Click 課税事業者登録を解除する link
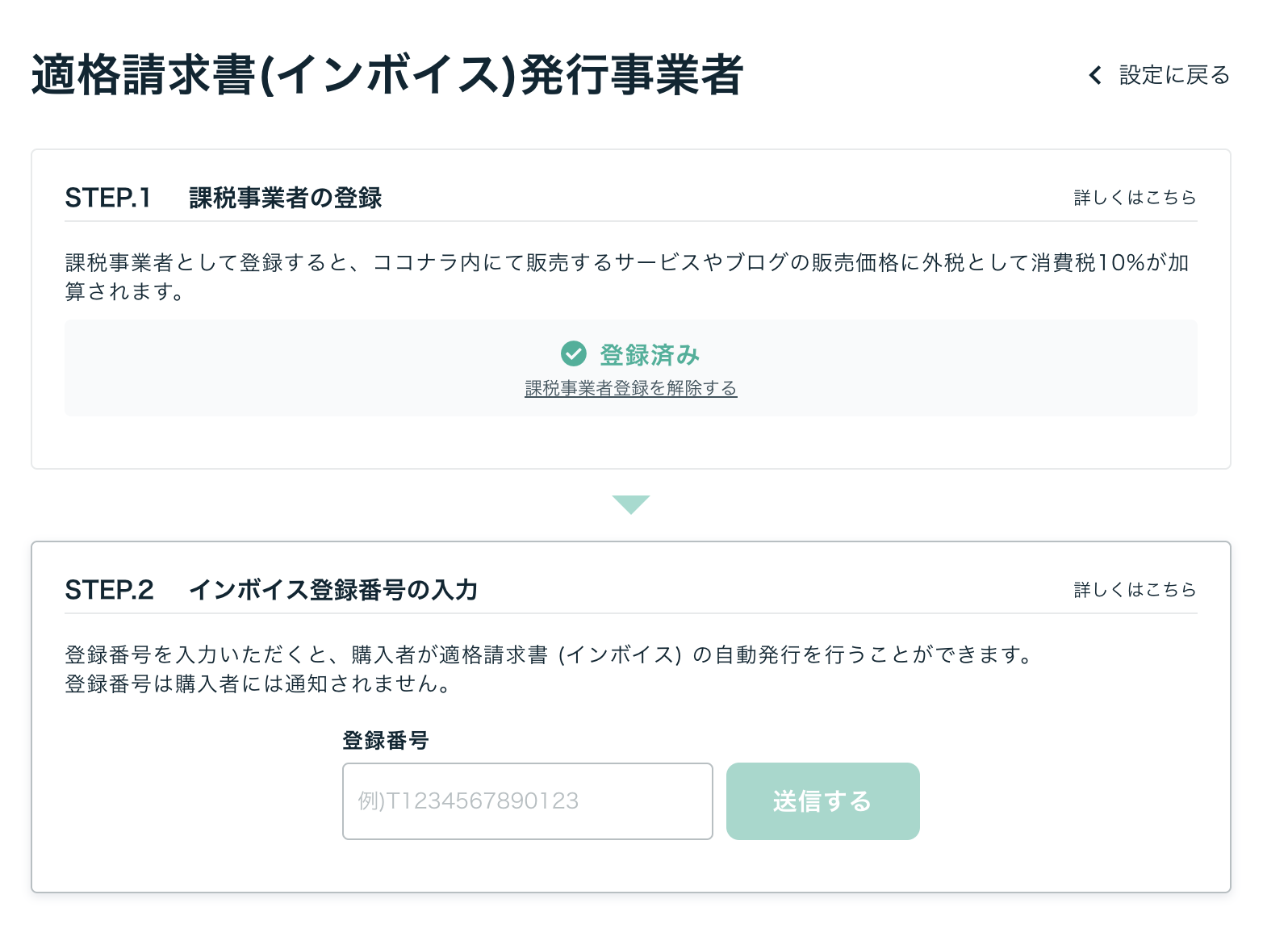Viewport: 1288px width, 949px height. 630,388
